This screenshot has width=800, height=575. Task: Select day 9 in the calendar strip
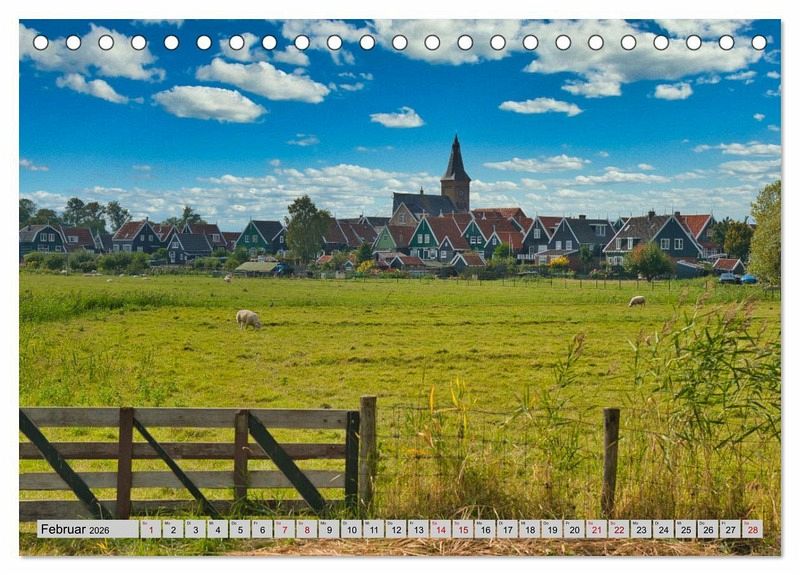point(329,529)
